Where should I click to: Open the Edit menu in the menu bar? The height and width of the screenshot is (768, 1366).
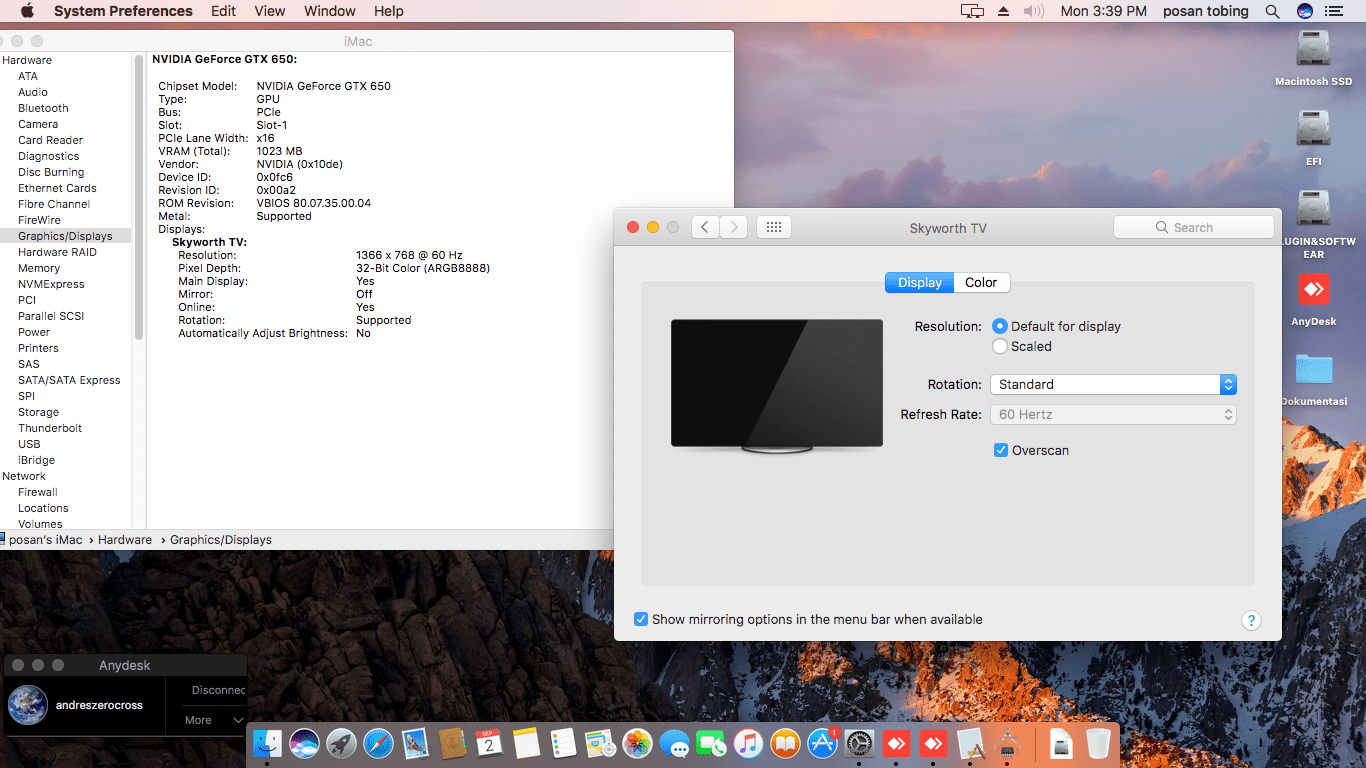point(223,11)
